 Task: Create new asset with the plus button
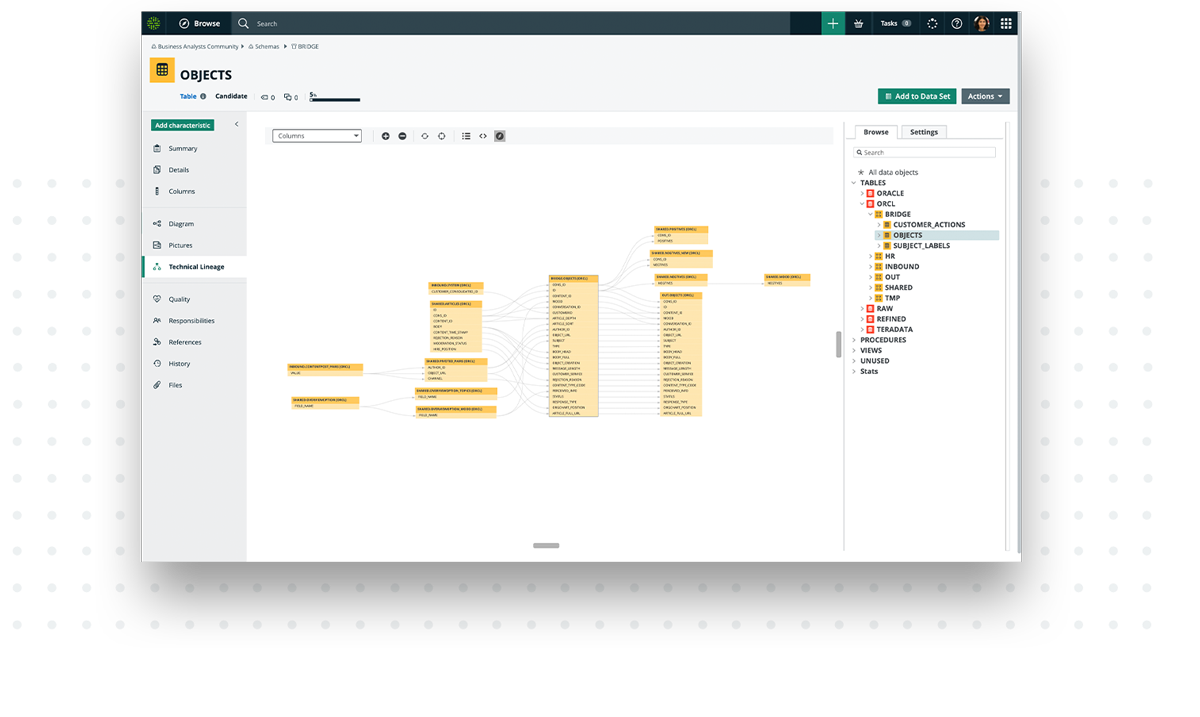click(x=833, y=22)
